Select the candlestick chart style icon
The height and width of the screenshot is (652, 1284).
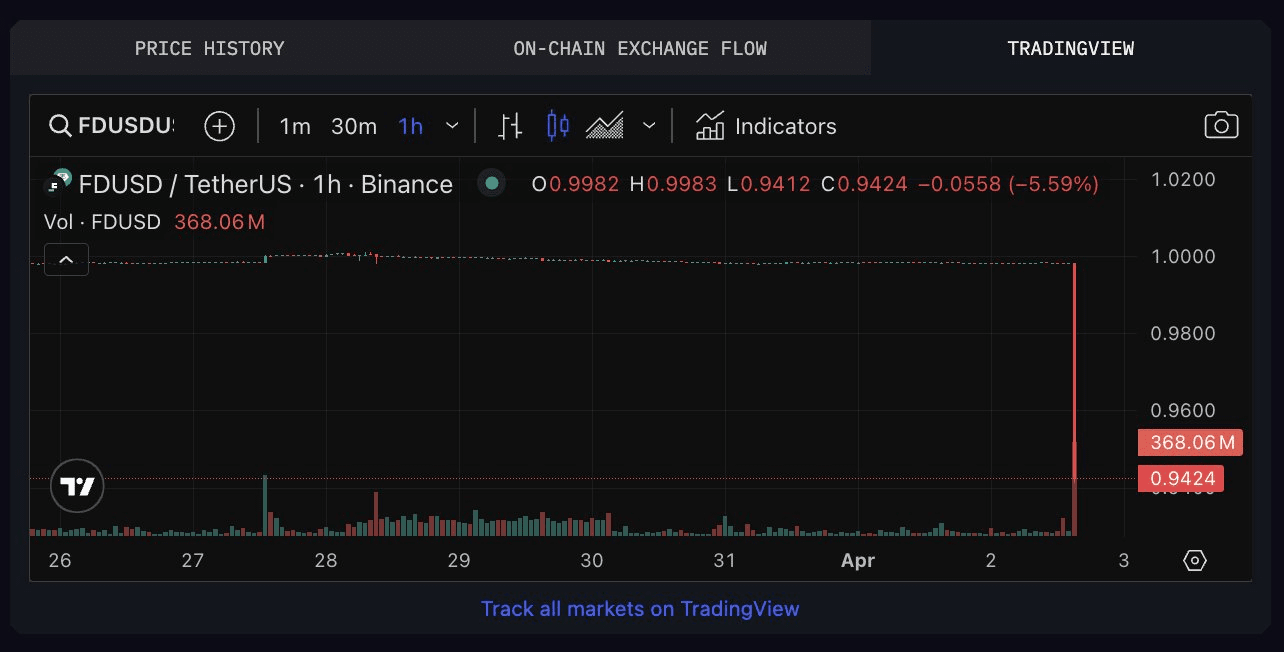[x=557, y=126]
